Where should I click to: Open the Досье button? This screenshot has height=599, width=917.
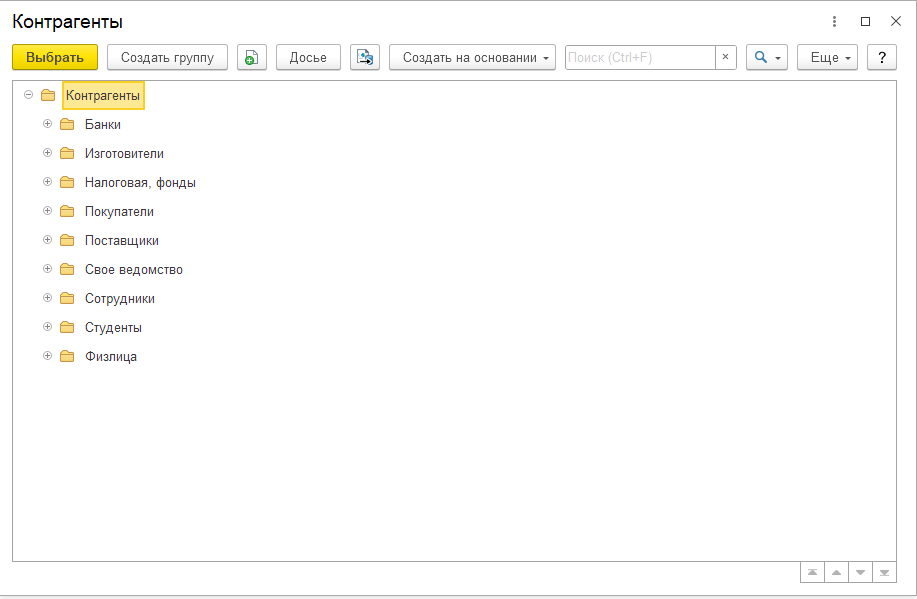308,57
